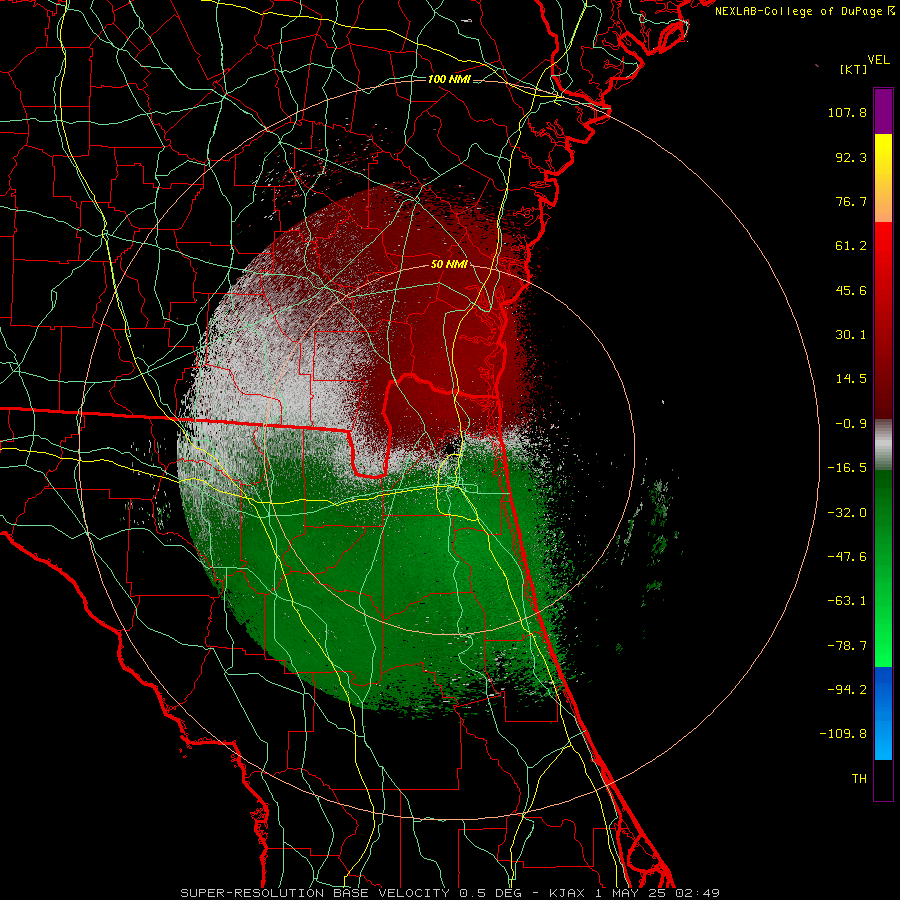Click the yellow segment of the velocity color bar
The width and height of the screenshot is (900, 900).
883,178
